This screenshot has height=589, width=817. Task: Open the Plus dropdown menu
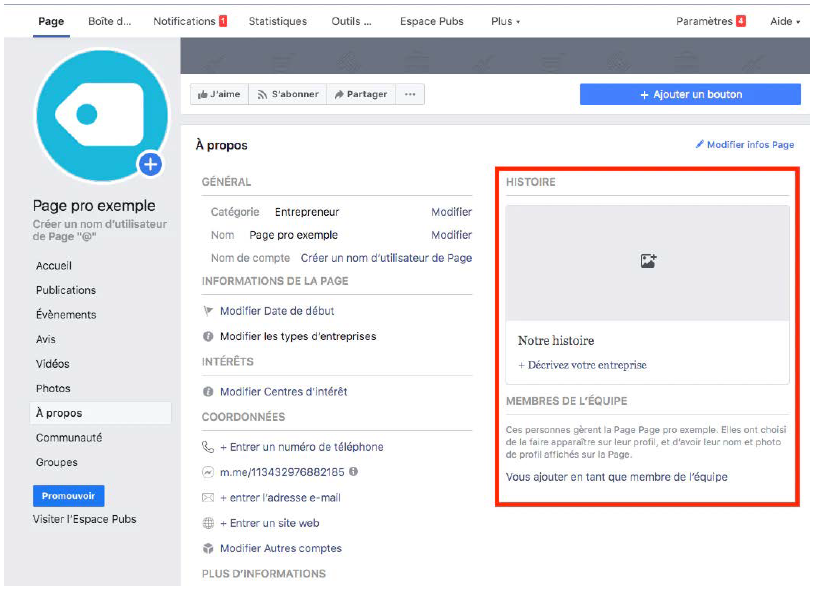pyautogui.click(x=505, y=21)
